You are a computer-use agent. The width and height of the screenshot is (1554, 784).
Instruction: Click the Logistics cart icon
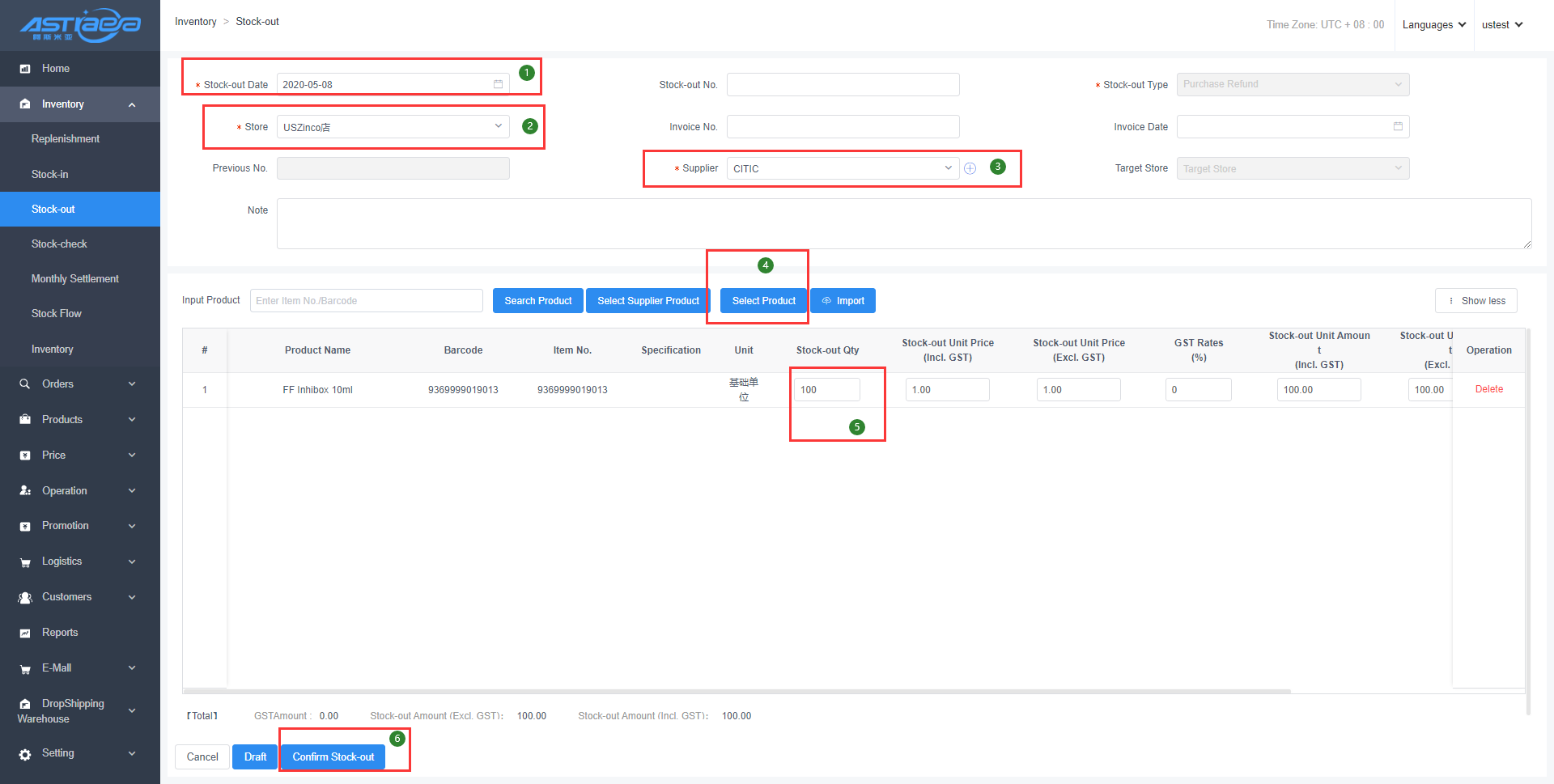25,562
